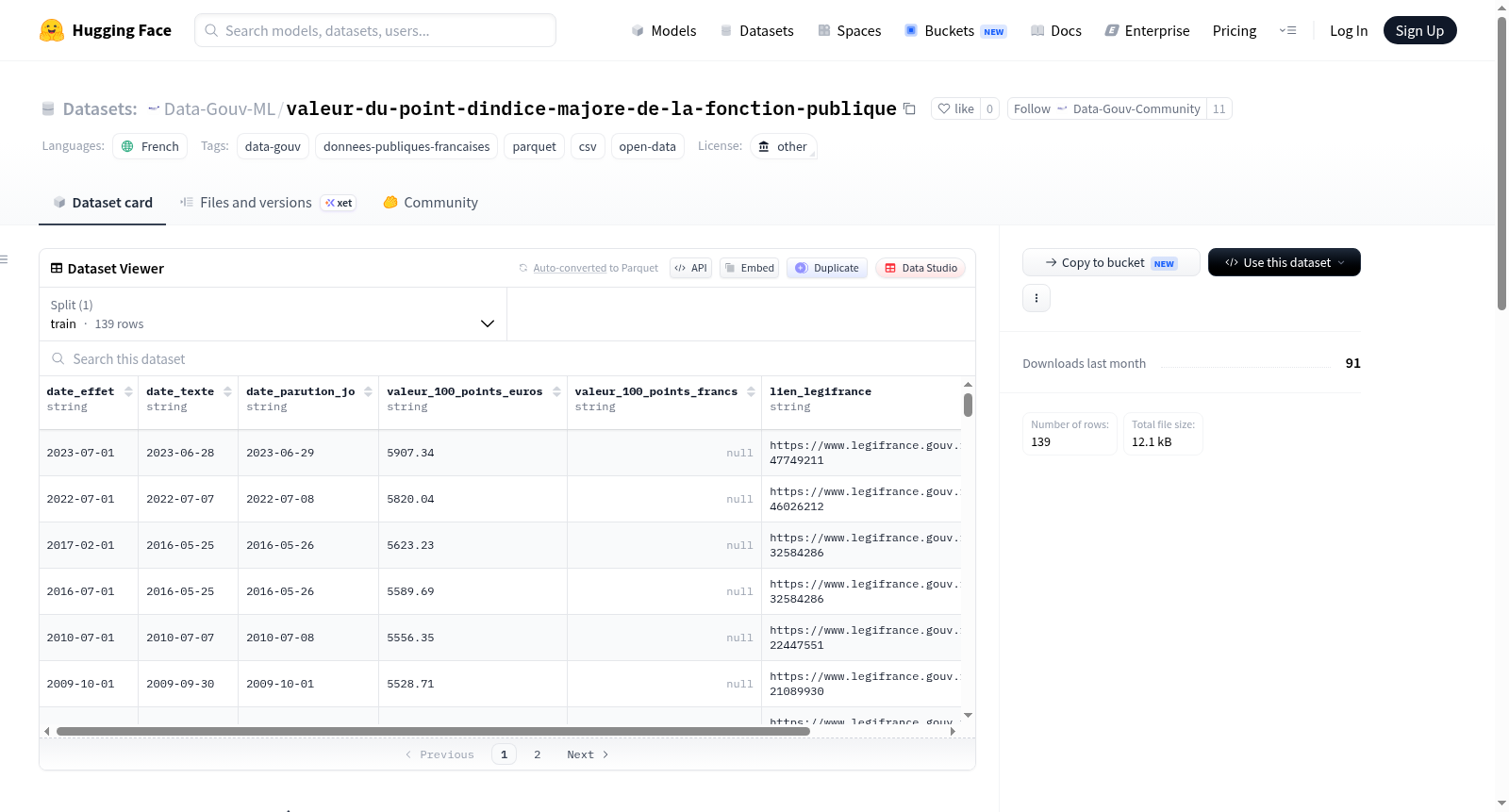Duplicate the dataset
This screenshot has height=812, width=1509.
826,268
